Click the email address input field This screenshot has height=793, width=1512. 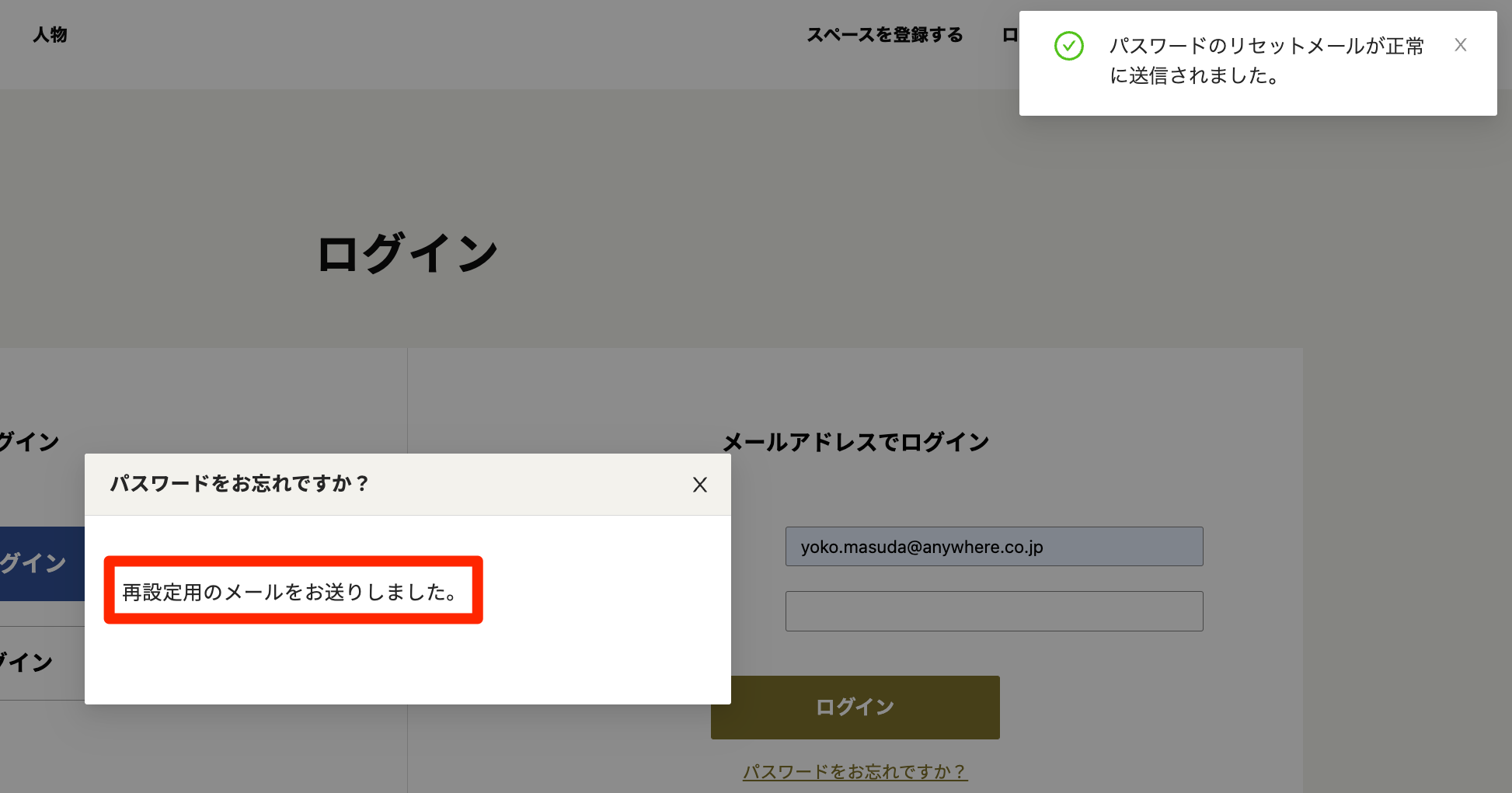994,546
